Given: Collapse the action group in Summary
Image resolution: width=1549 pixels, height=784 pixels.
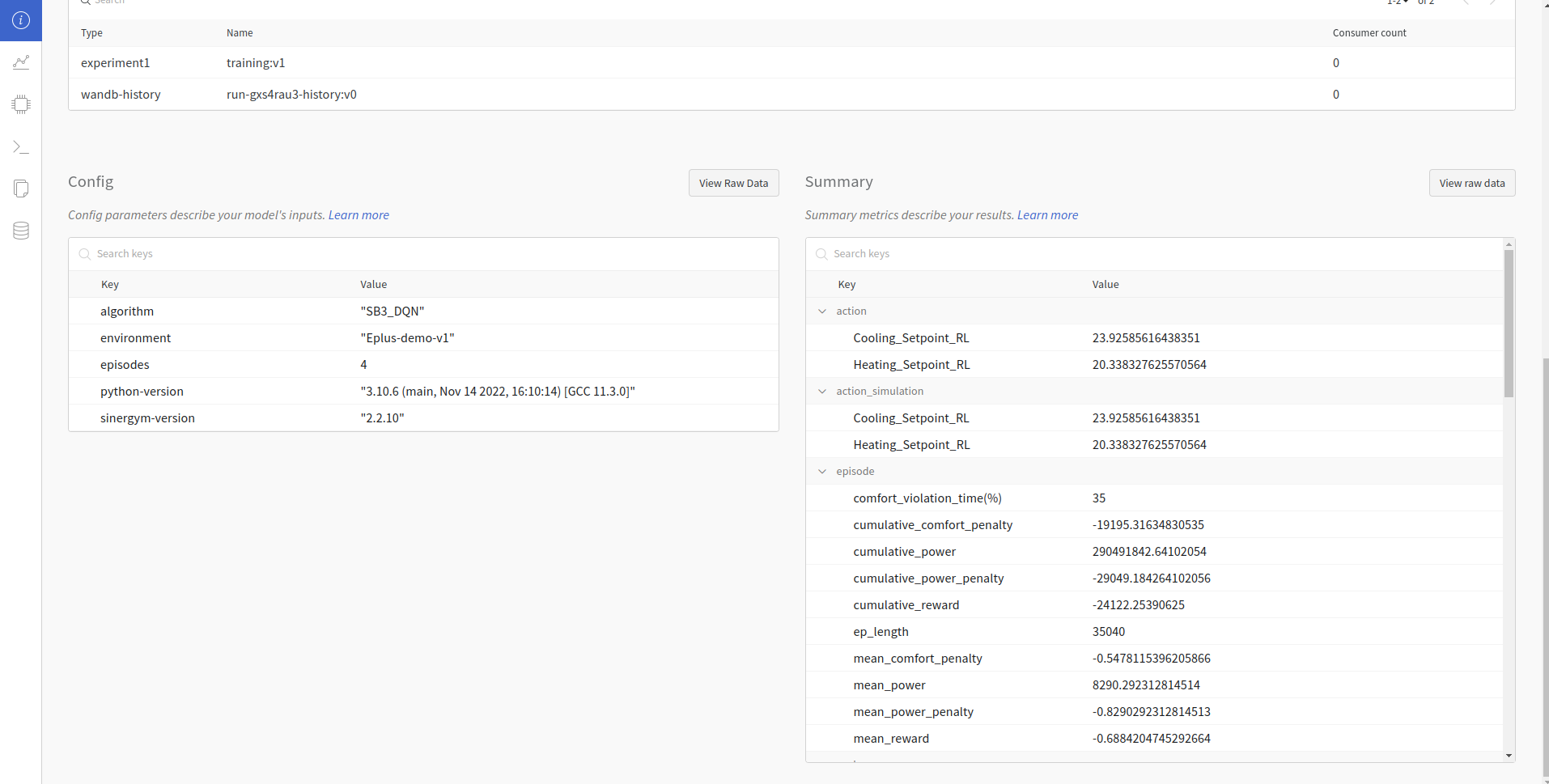Looking at the screenshot, I should point(822,311).
